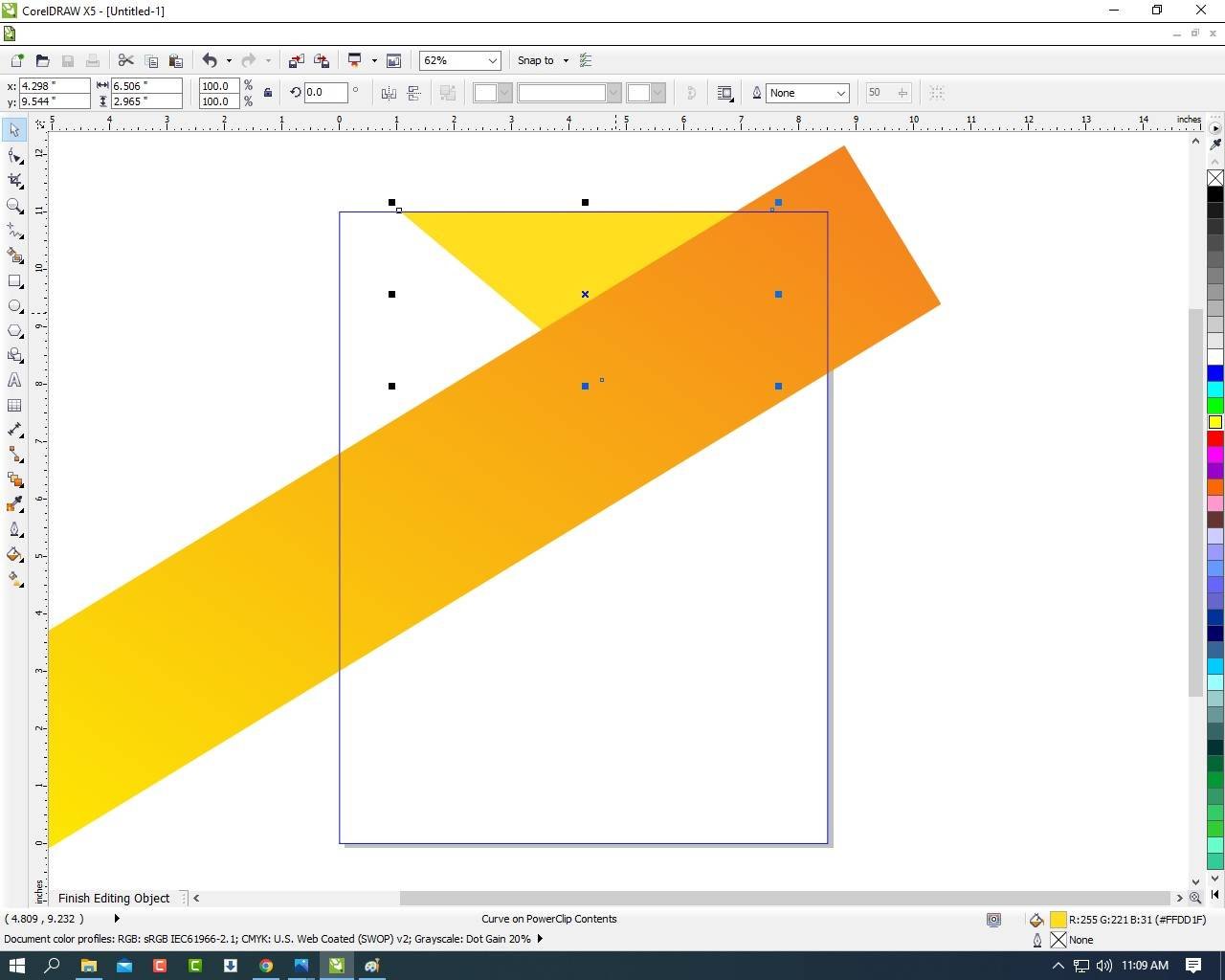Select the Table tool
This screenshot has height=980, width=1225.
pyautogui.click(x=15, y=405)
